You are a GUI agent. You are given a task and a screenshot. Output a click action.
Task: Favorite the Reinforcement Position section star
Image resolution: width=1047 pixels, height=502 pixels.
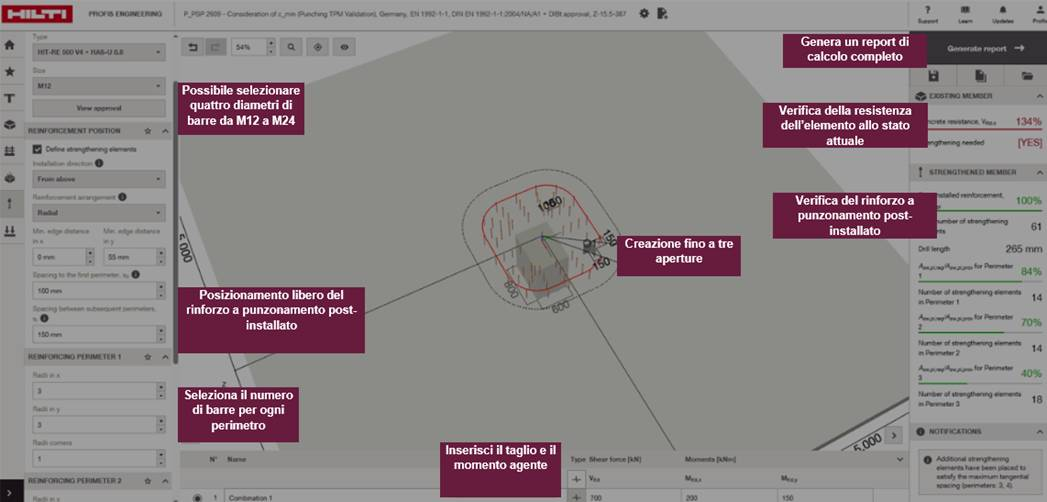(148, 131)
